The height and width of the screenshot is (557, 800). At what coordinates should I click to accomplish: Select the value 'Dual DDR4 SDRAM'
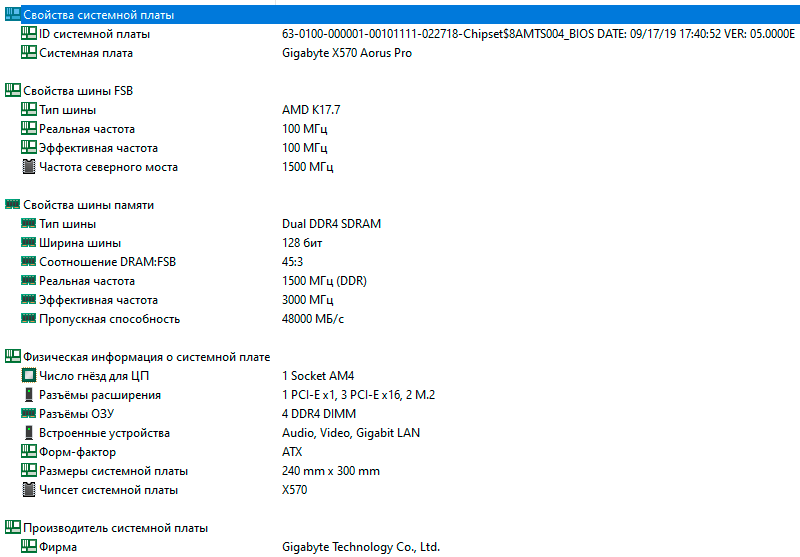332,224
